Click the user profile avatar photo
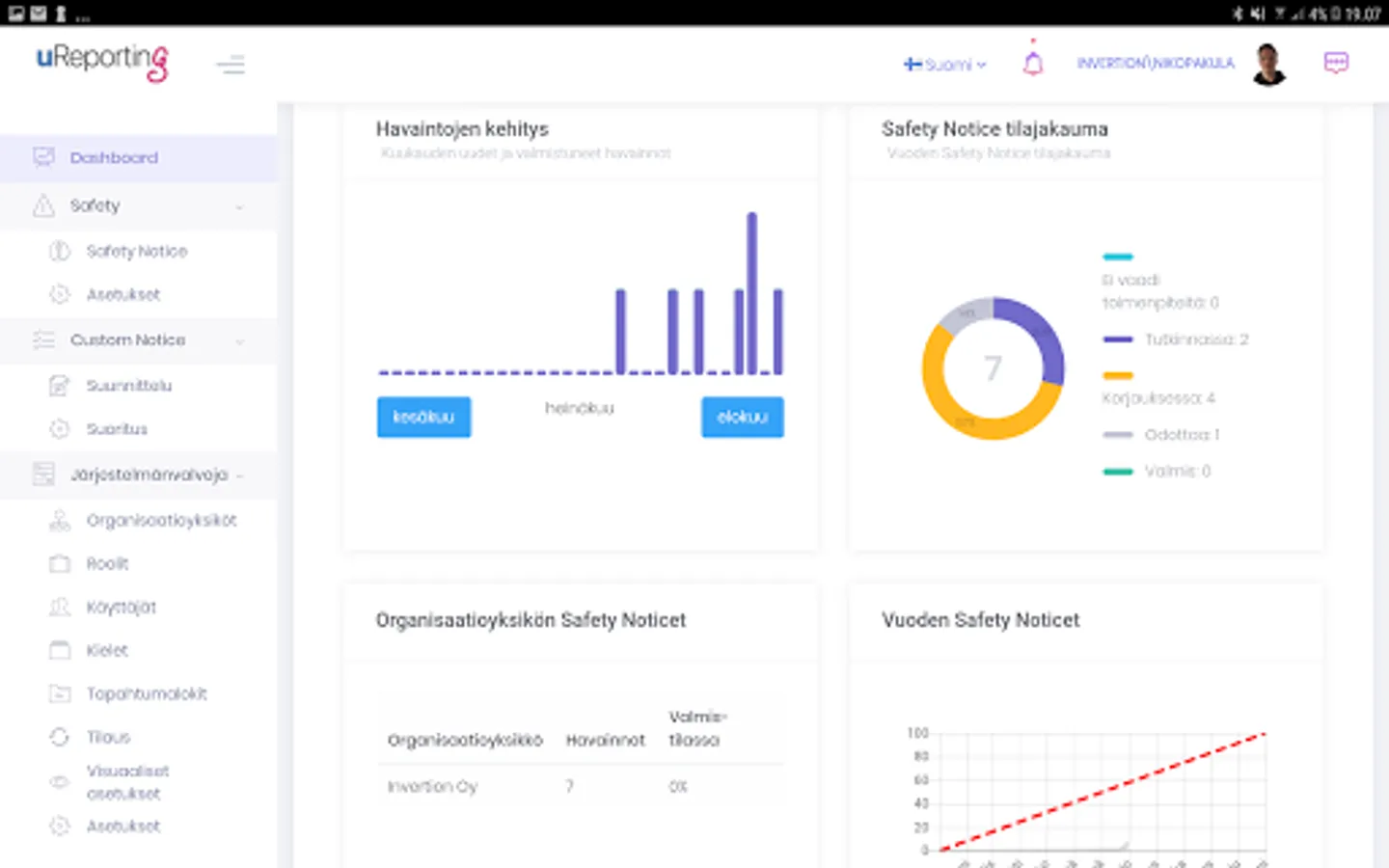Screen dimensions: 1389x868 click(x=1268, y=64)
